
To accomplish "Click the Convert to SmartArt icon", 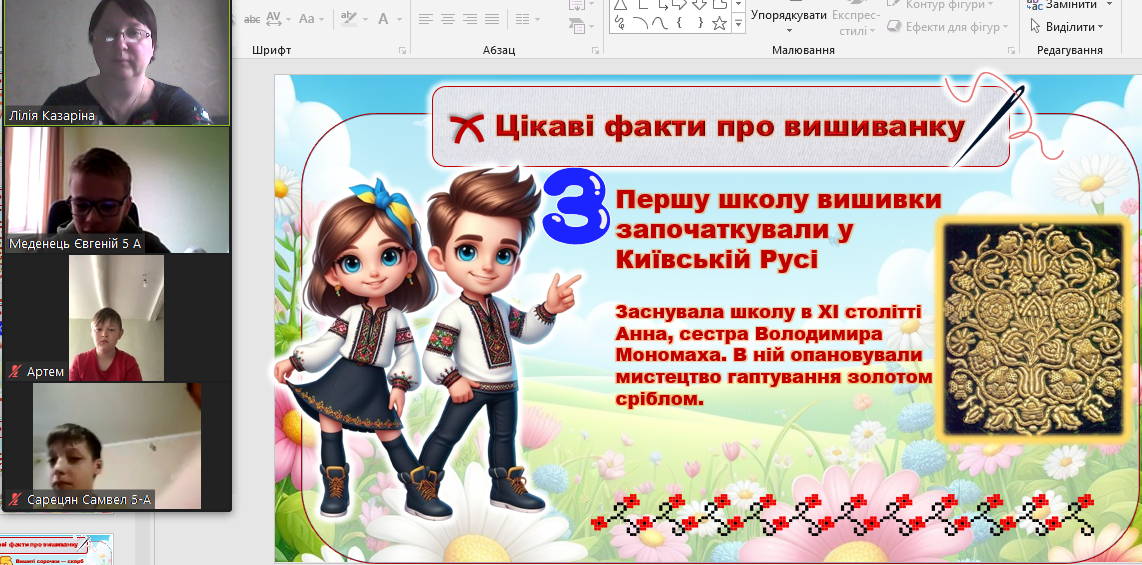I will 575,26.
